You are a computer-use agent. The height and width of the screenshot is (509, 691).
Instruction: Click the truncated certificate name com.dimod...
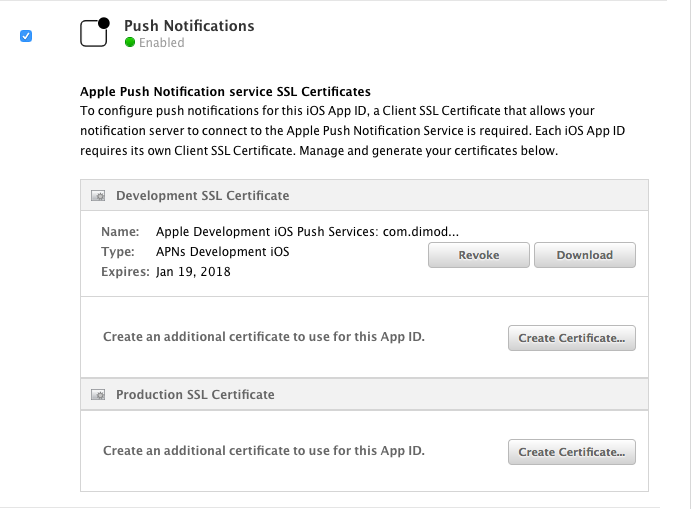pos(420,232)
